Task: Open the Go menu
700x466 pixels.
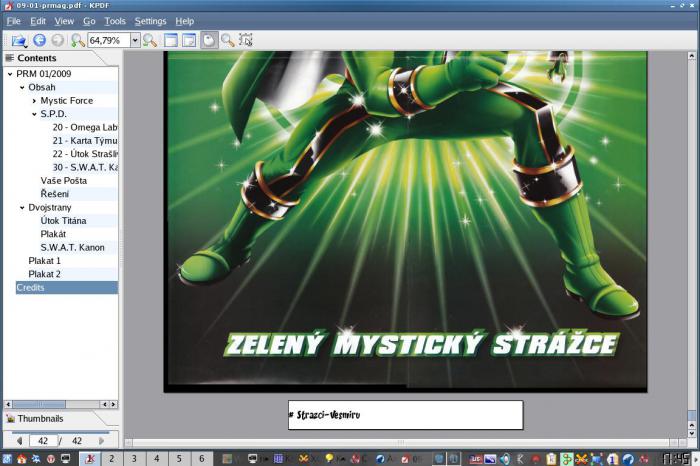Action: click(x=89, y=21)
